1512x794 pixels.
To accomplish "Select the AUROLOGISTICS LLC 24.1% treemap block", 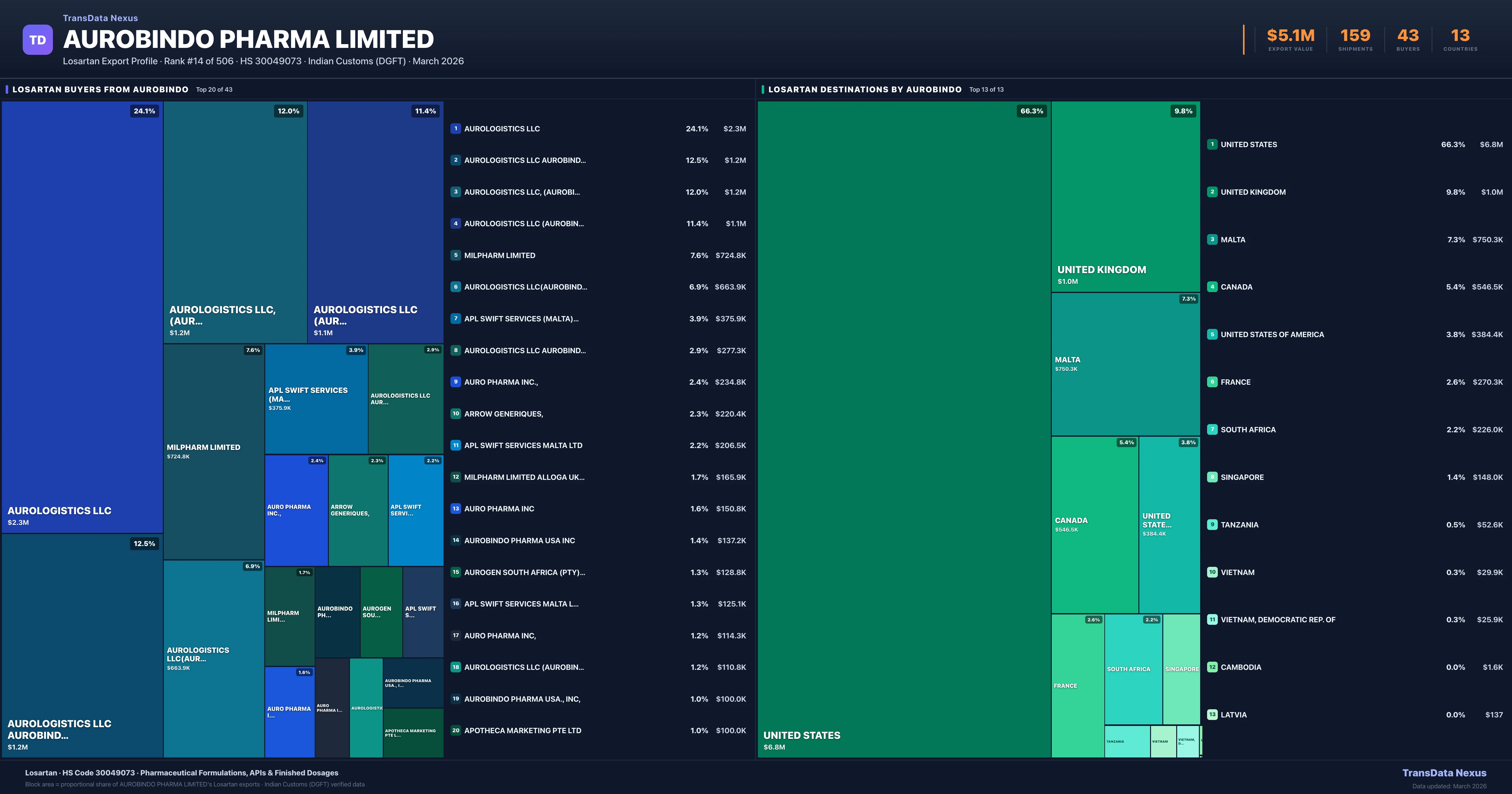I will 82,317.
